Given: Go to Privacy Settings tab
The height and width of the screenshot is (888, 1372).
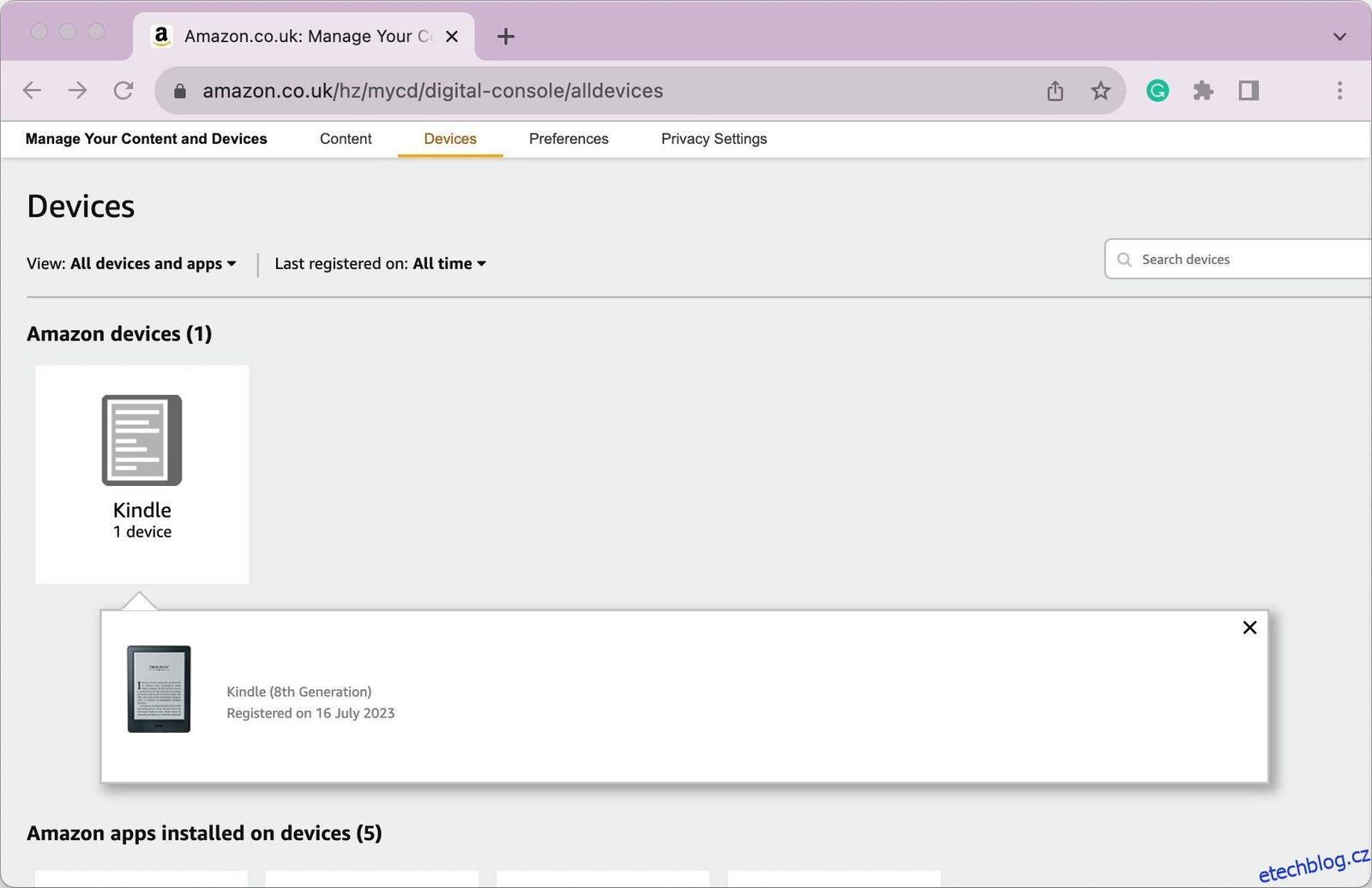Looking at the screenshot, I should 713,139.
